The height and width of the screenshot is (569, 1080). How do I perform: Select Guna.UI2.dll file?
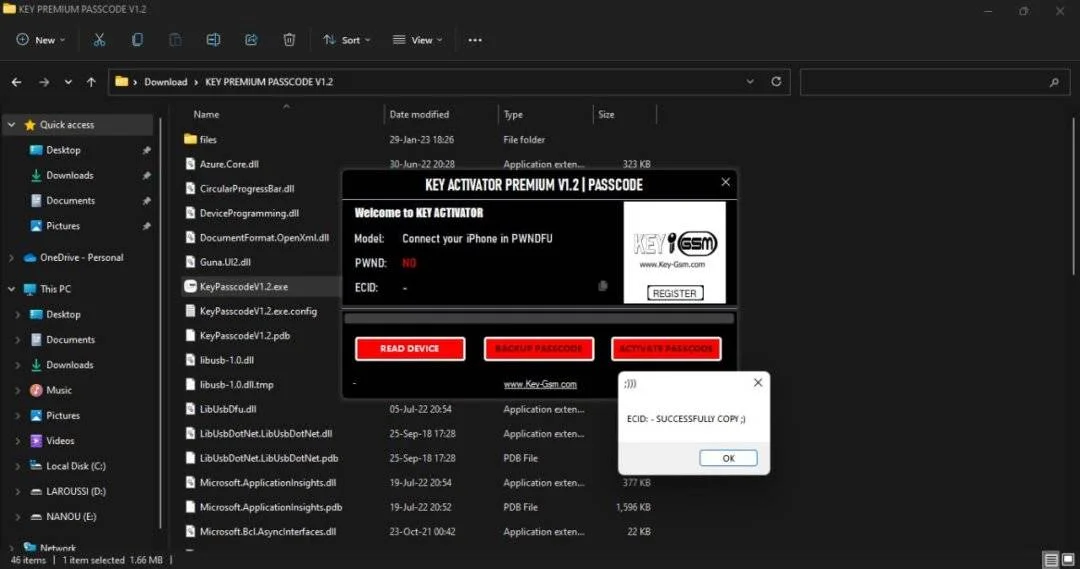click(225, 262)
